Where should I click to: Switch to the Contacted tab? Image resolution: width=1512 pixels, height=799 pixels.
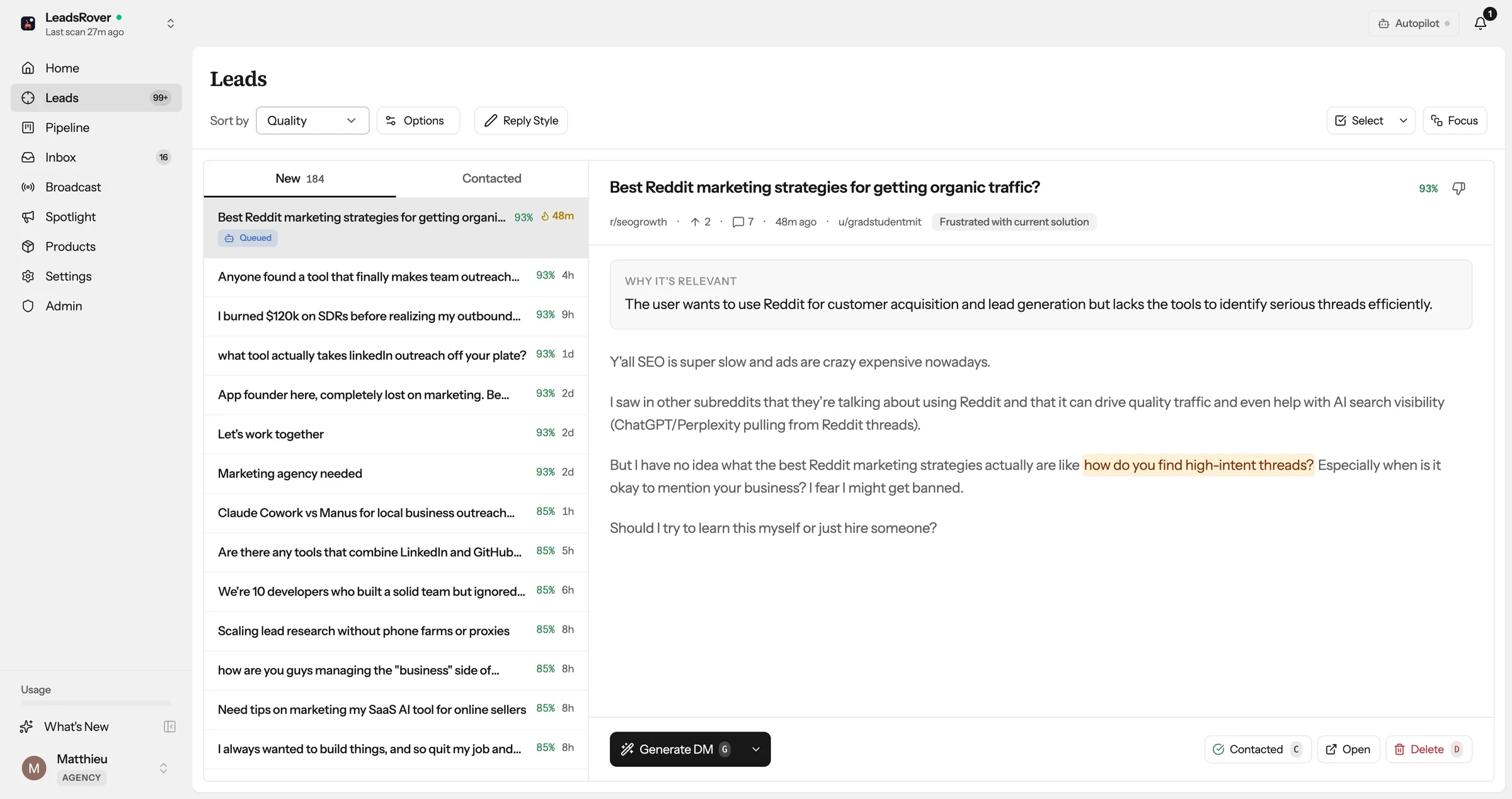pos(491,178)
